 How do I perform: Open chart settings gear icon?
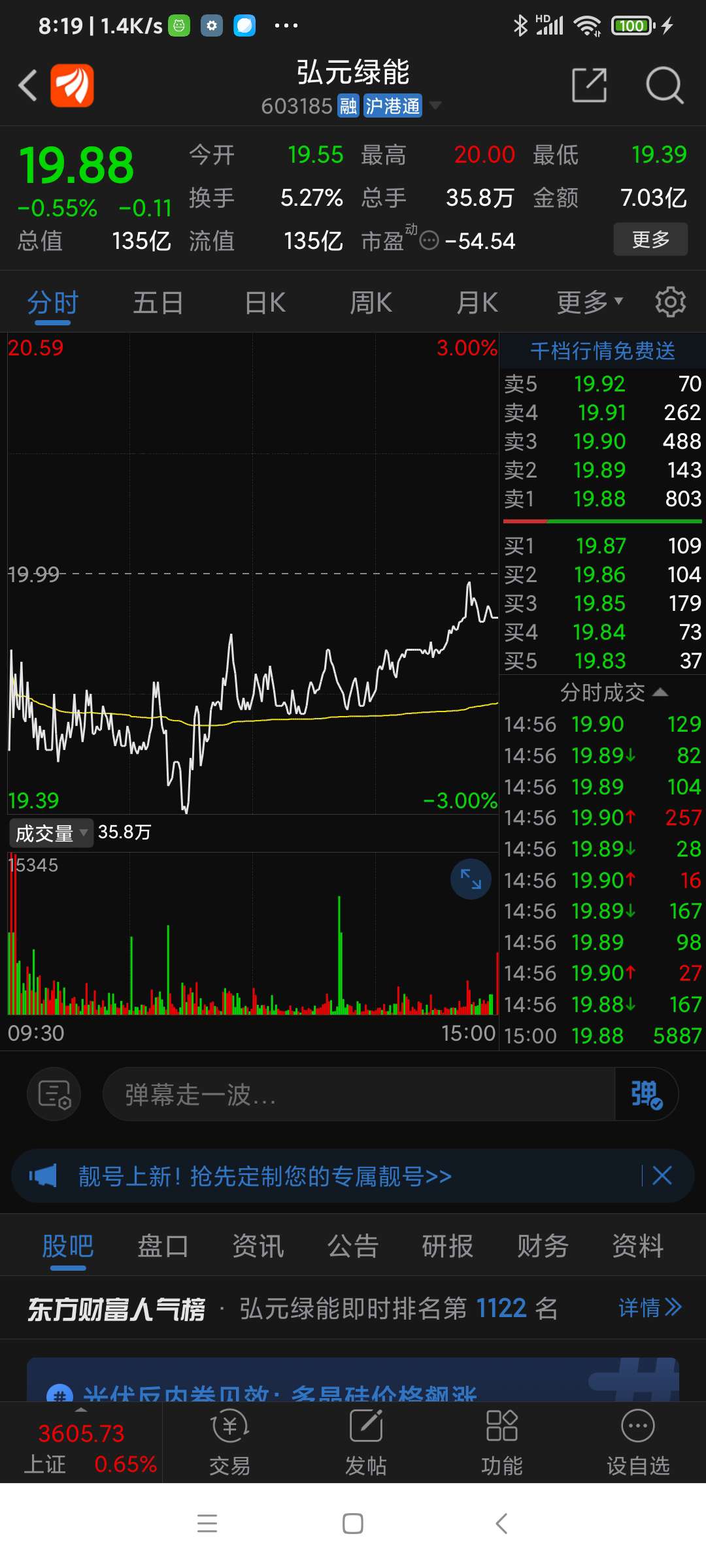coord(671,302)
